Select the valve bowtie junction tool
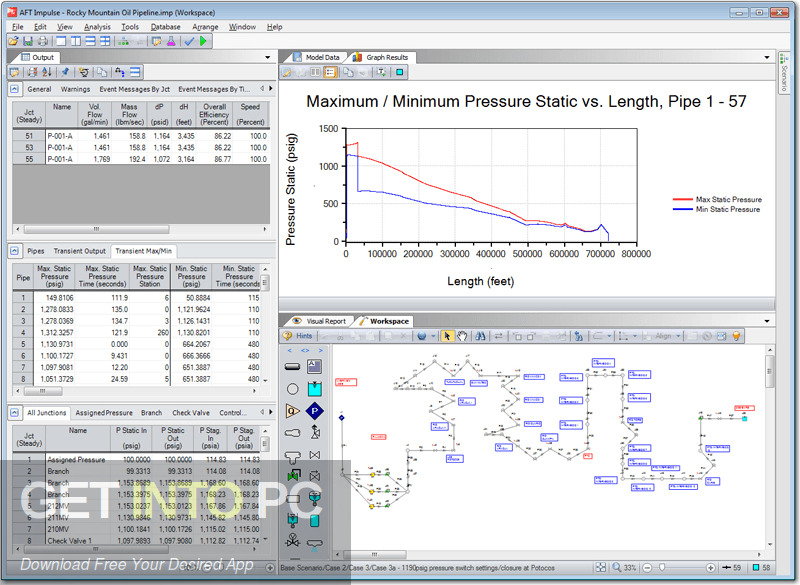 click(315, 455)
